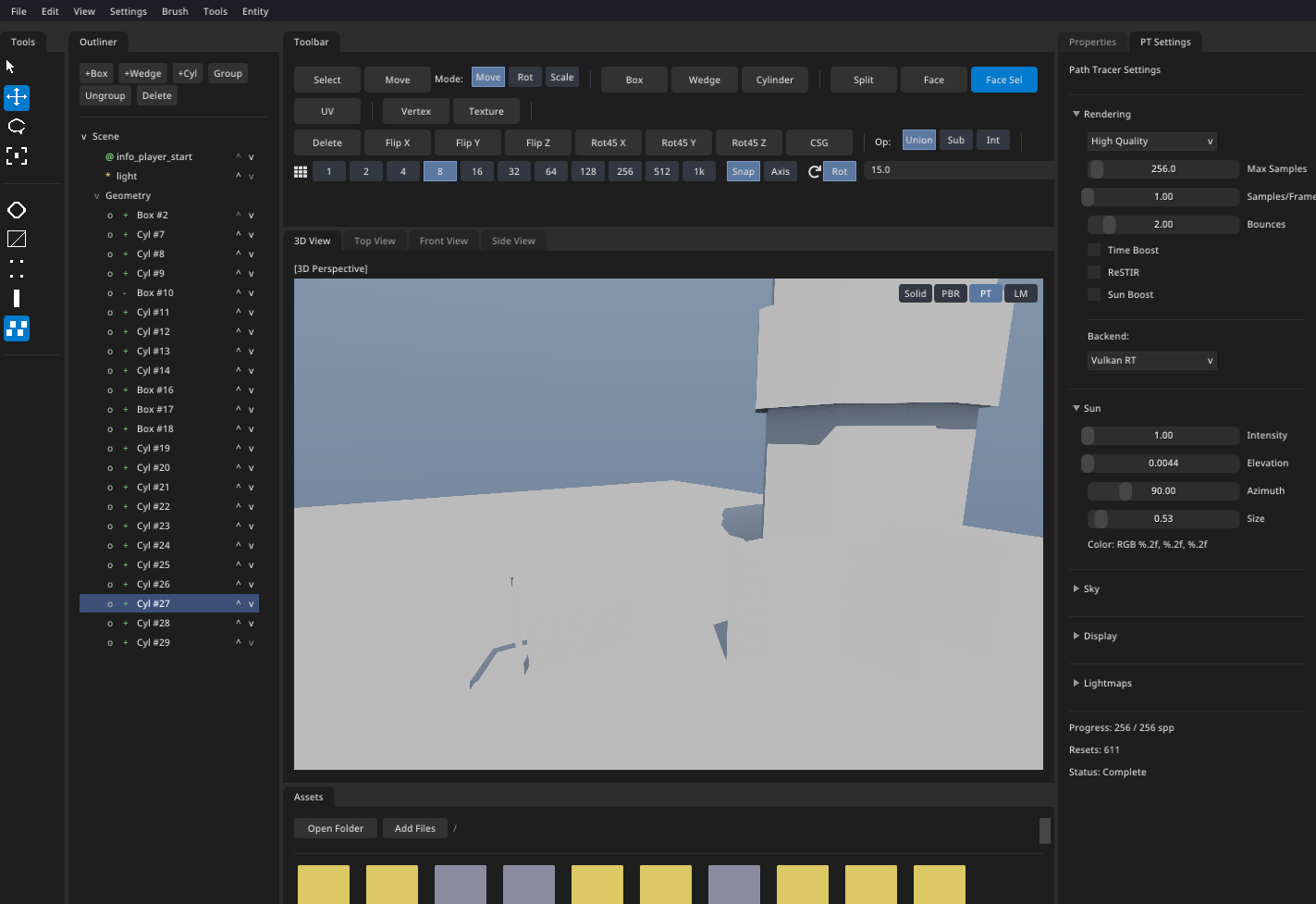
Task: Switch to the Top View tab
Action: click(375, 241)
